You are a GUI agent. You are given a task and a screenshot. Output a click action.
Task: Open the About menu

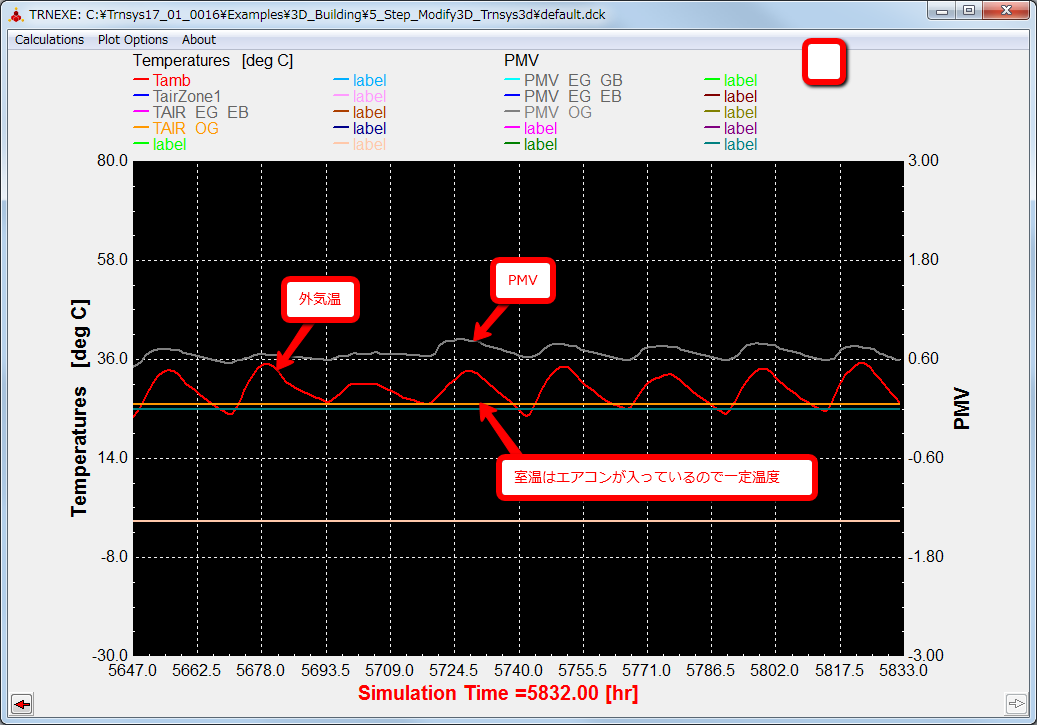point(198,40)
